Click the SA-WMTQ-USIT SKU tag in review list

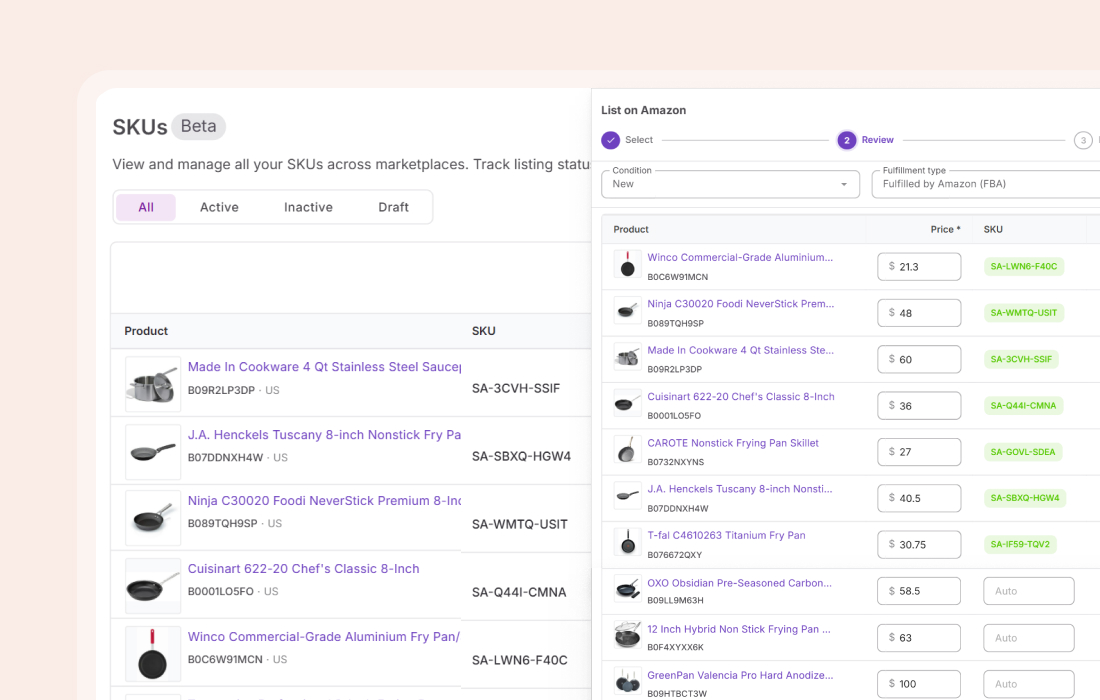[1023, 313]
